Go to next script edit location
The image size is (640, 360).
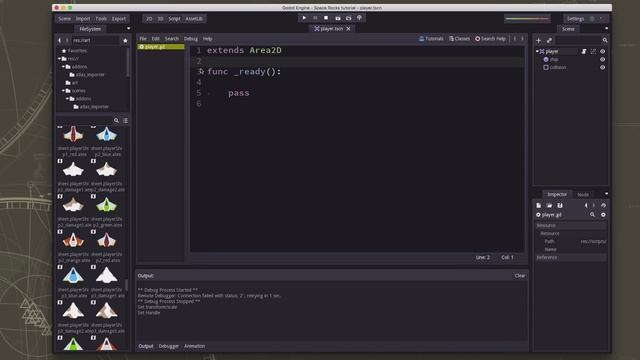[522, 38]
